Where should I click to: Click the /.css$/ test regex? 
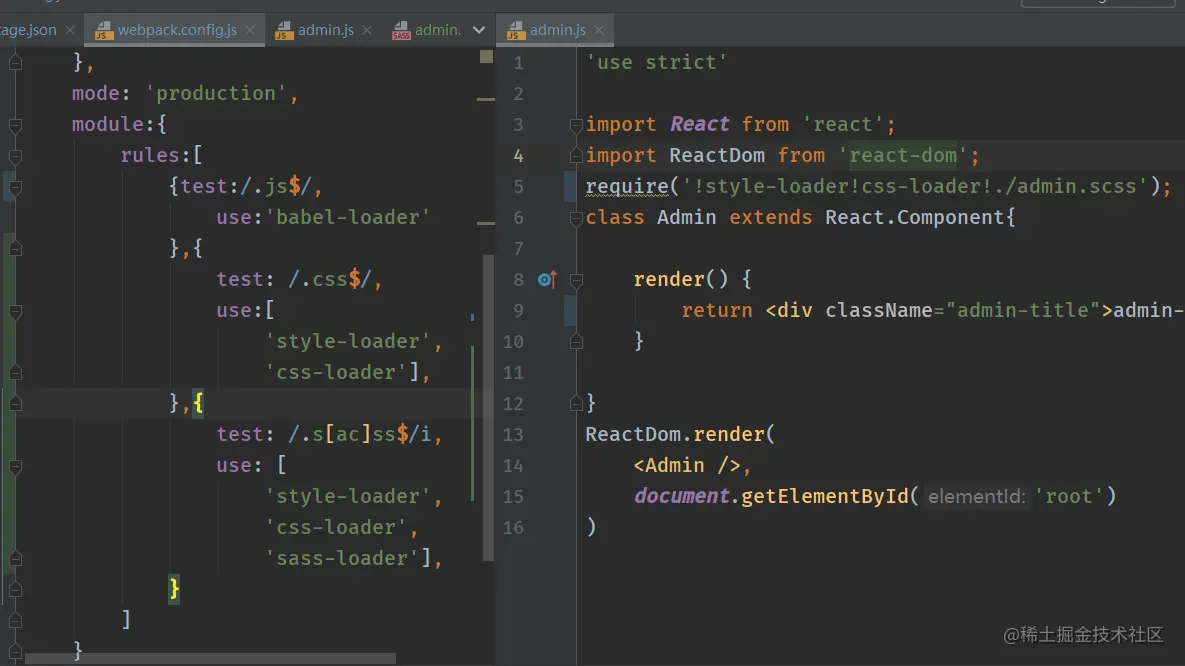pyautogui.click(x=330, y=280)
